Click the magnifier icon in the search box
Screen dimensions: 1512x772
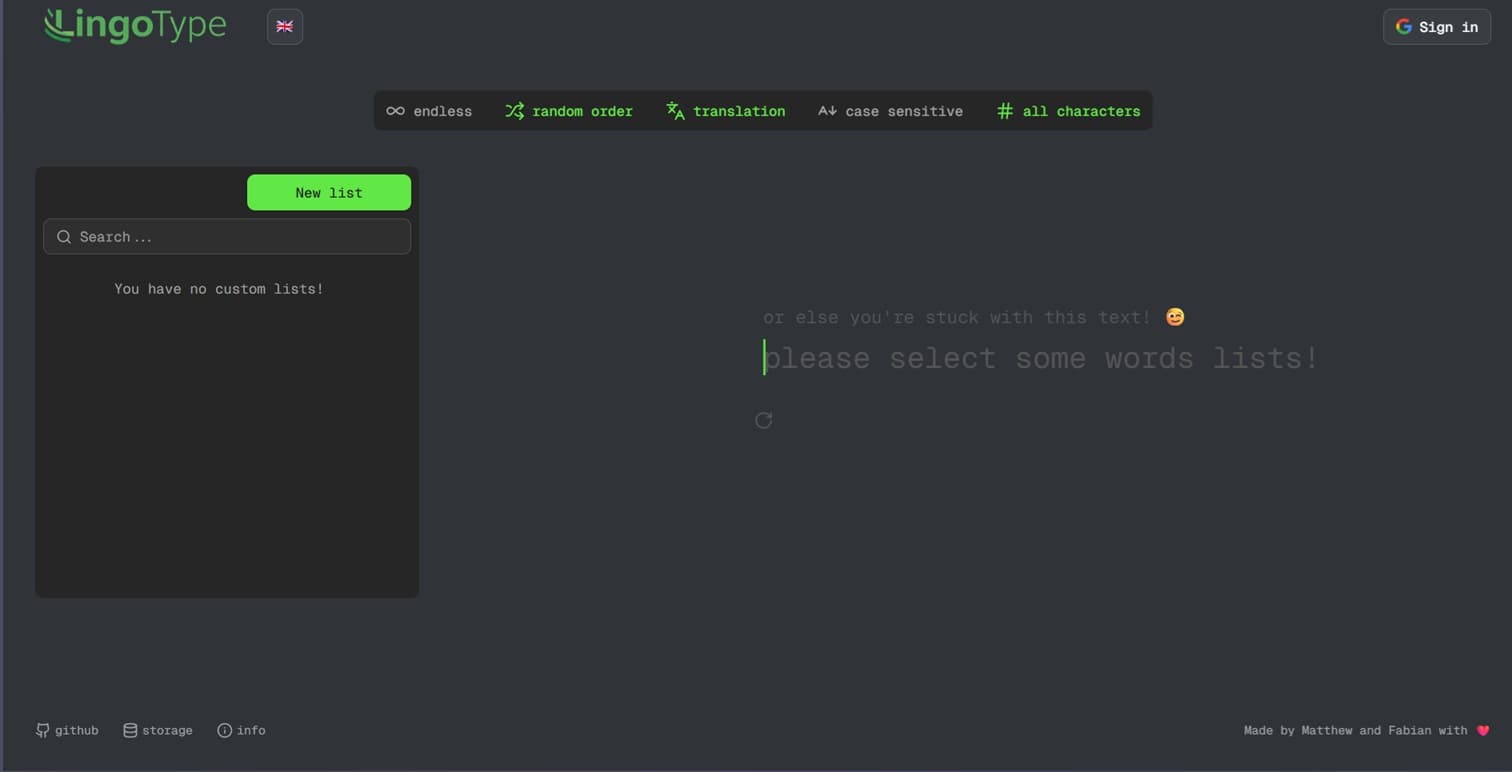[63, 236]
